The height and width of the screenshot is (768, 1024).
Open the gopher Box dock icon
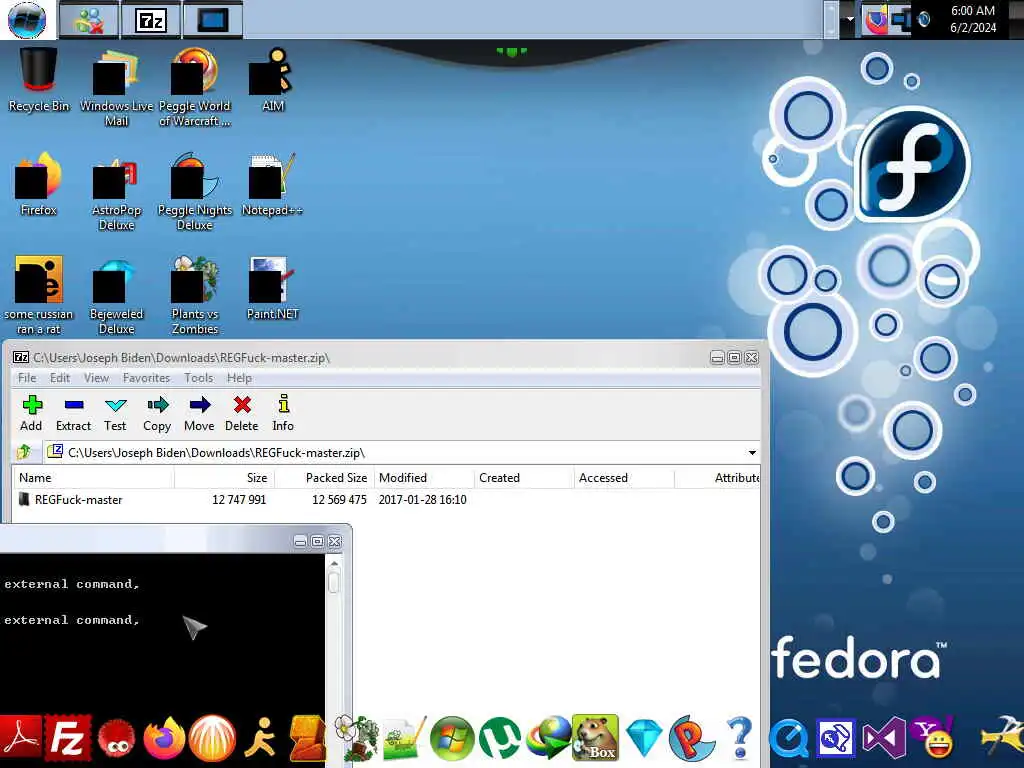595,738
